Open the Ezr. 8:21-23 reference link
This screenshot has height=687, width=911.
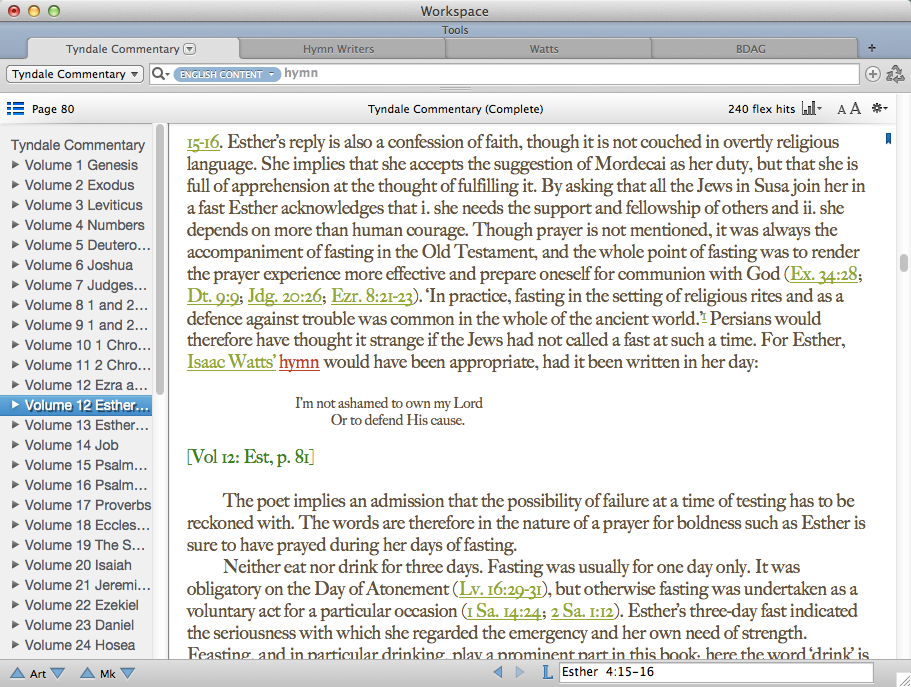(x=371, y=296)
